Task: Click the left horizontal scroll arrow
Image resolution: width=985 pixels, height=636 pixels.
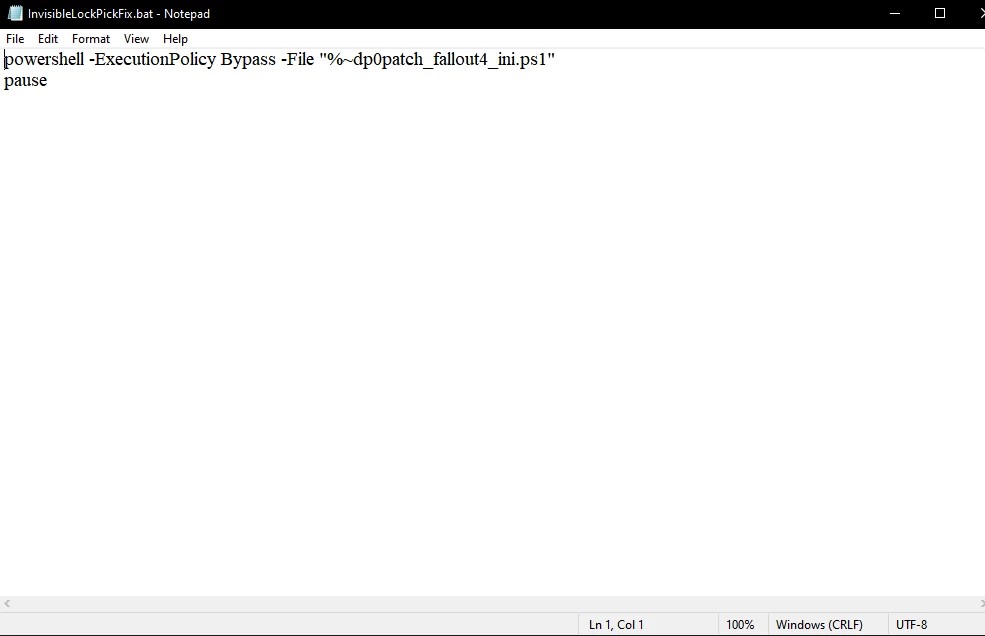Action: pyautogui.click(x=7, y=603)
